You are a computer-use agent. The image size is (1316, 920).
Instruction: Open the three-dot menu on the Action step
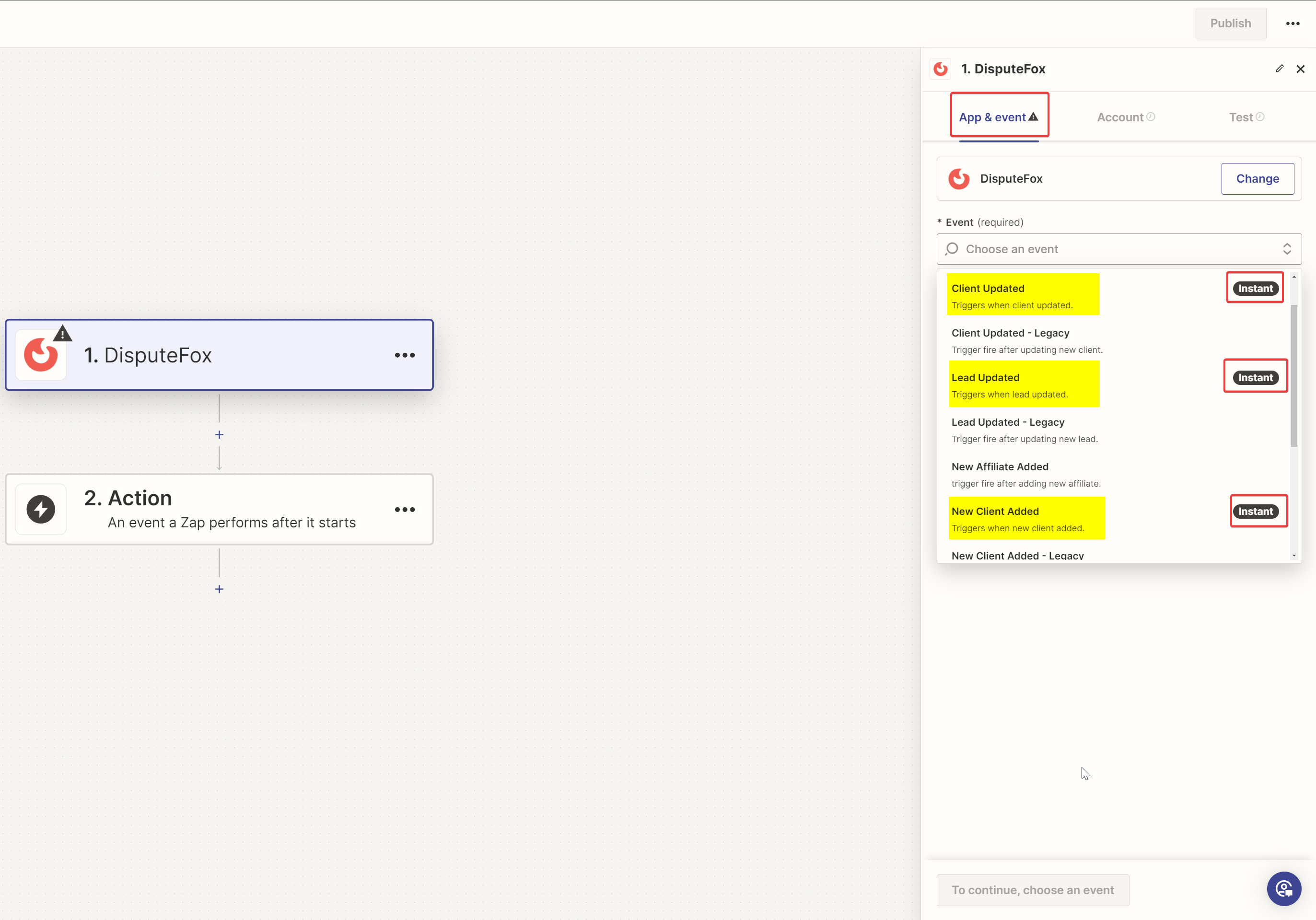tap(405, 510)
